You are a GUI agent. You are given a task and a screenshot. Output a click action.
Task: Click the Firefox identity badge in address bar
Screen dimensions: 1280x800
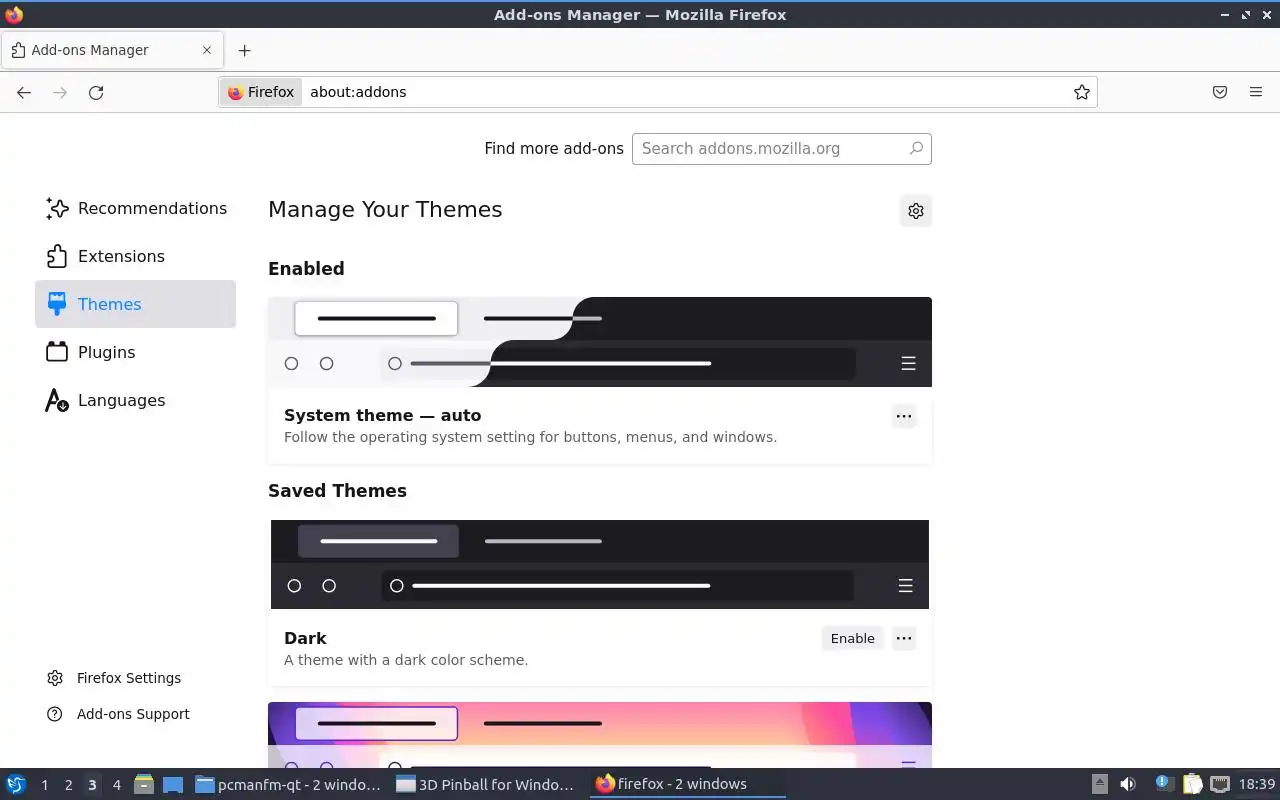(x=261, y=92)
